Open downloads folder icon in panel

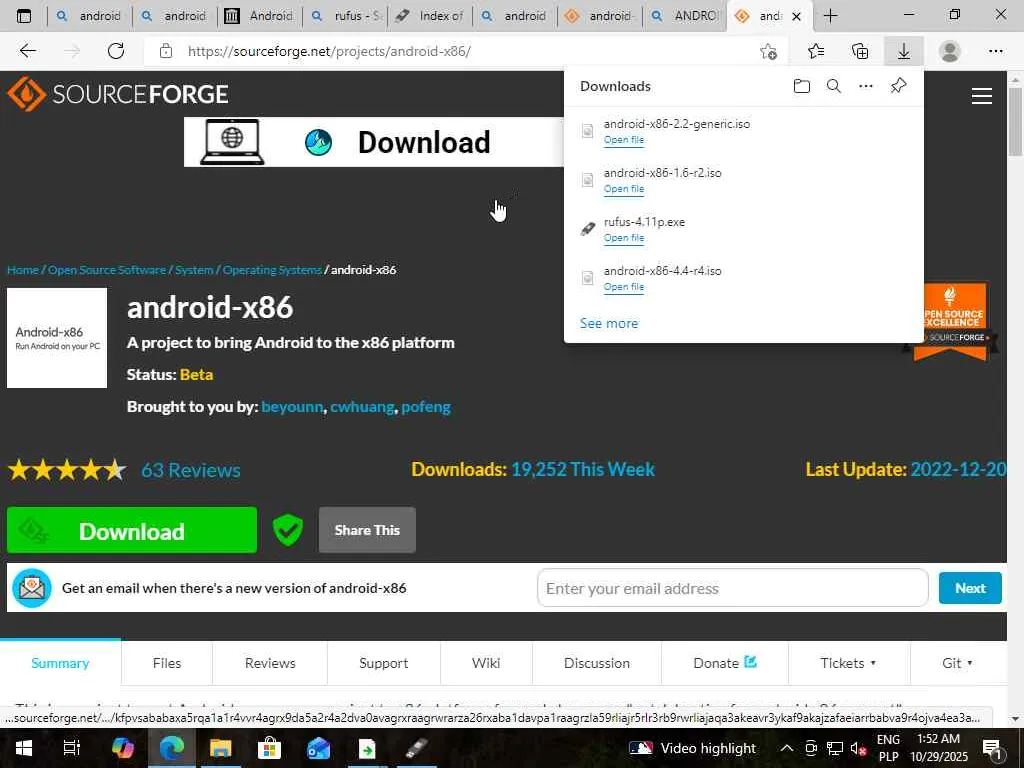point(801,86)
